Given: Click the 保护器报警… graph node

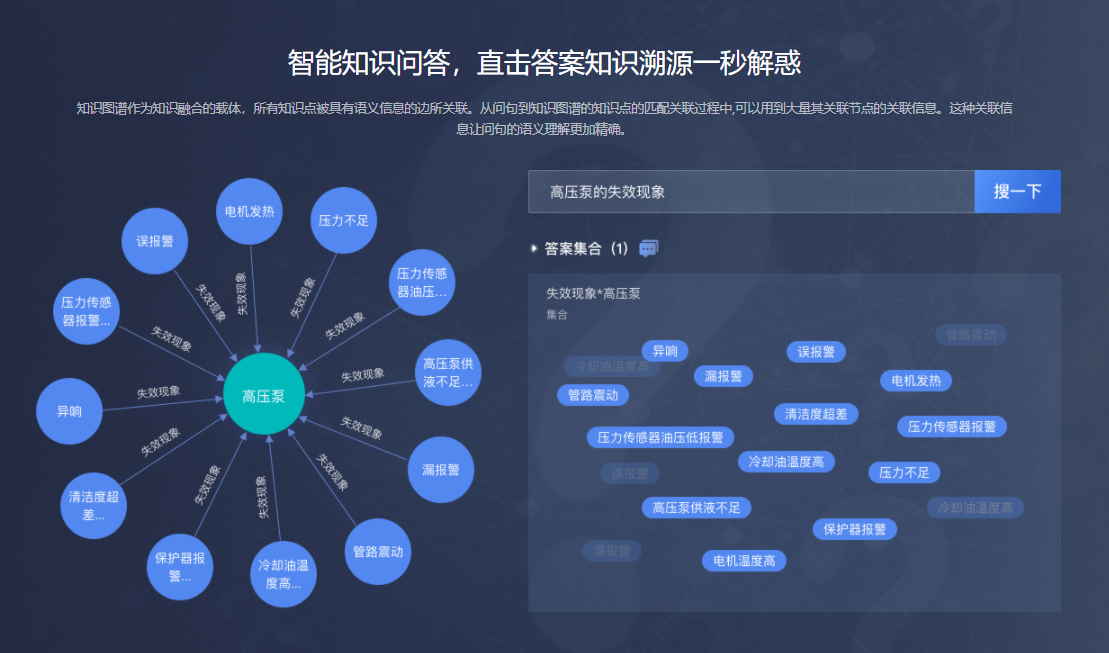Looking at the screenshot, I should (180, 567).
